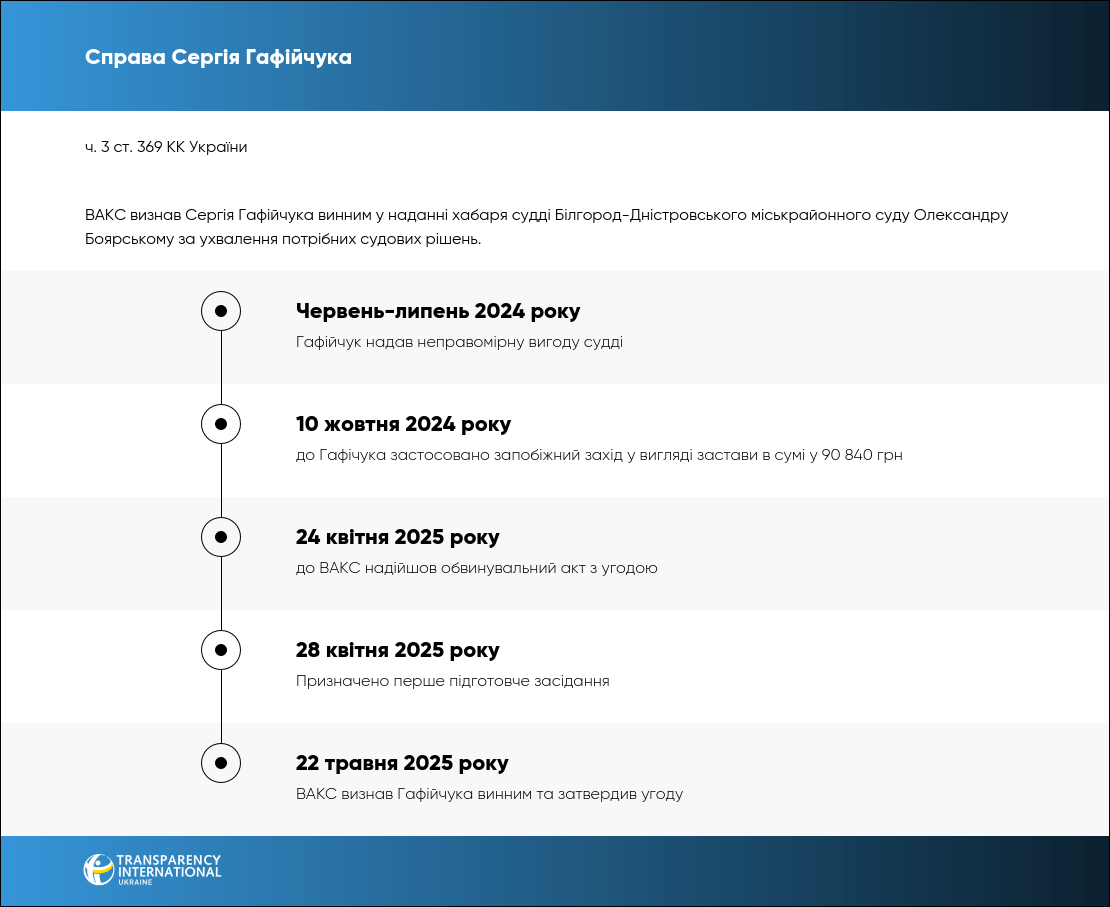The height and width of the screenshot is (907, 1110).
Task: Select the date heading "28 квітня 2025 року"
Action: pos(397,650)
